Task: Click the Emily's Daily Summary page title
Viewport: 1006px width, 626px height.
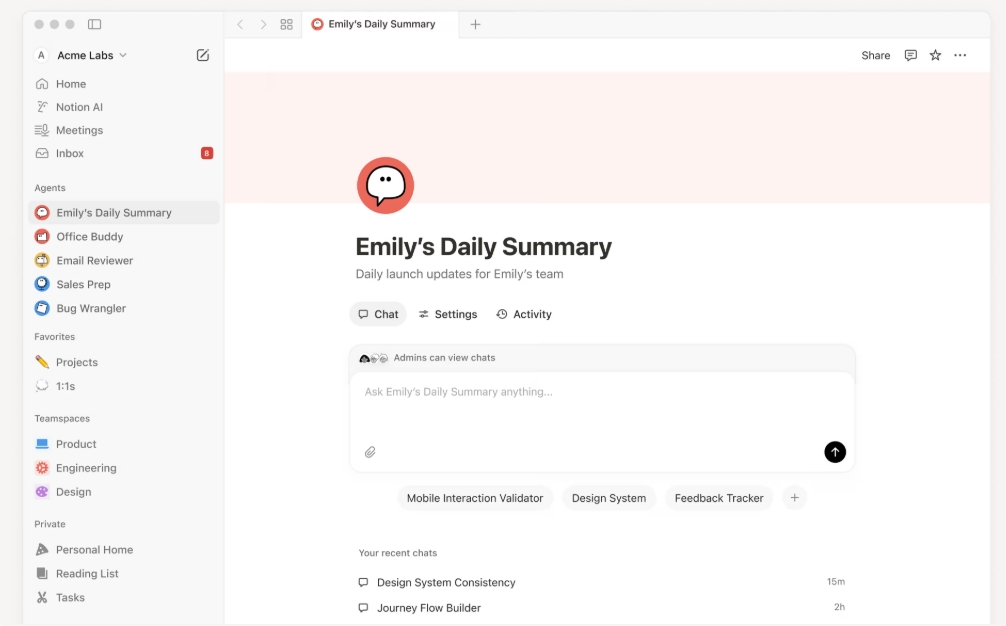Action: click(x=483, y=247)
